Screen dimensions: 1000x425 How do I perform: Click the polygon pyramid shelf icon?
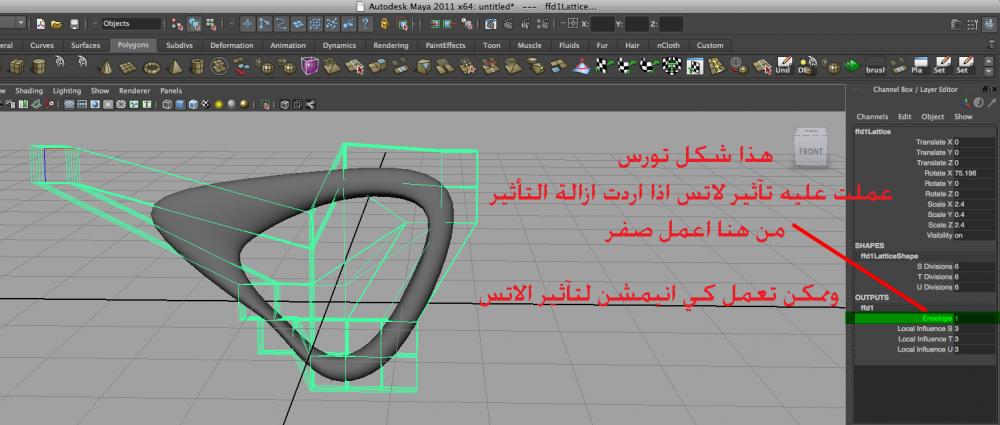(x=174, y=66)
